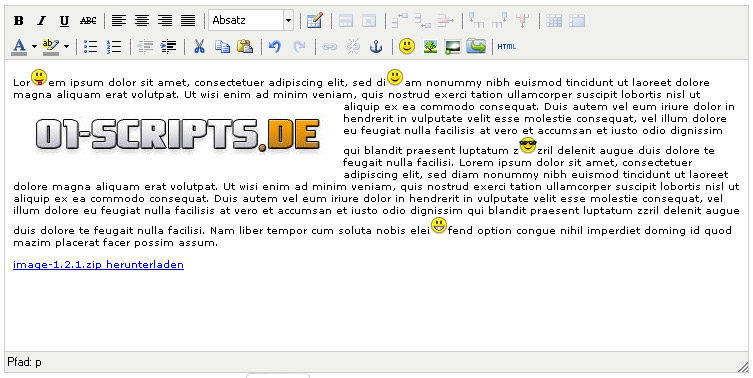Center-align the text

142,21
